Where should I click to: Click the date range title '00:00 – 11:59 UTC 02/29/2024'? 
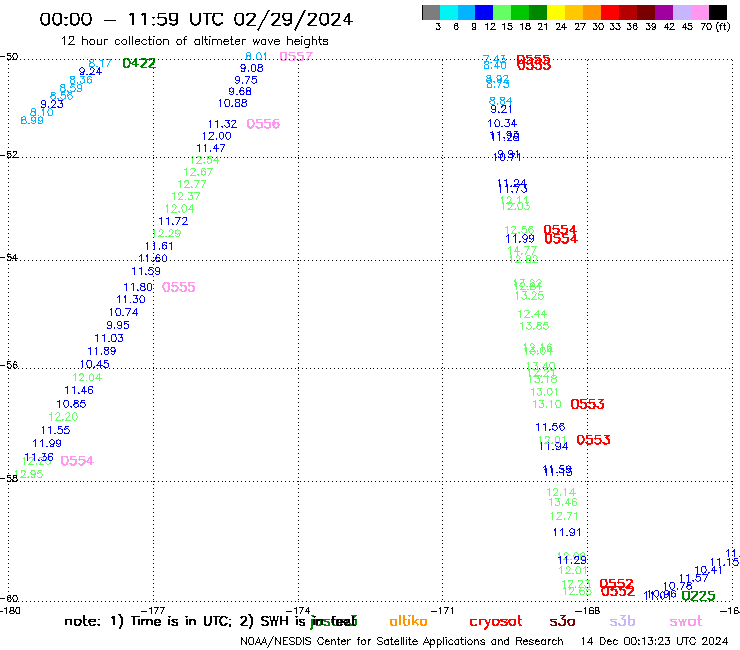coord(196,19)
